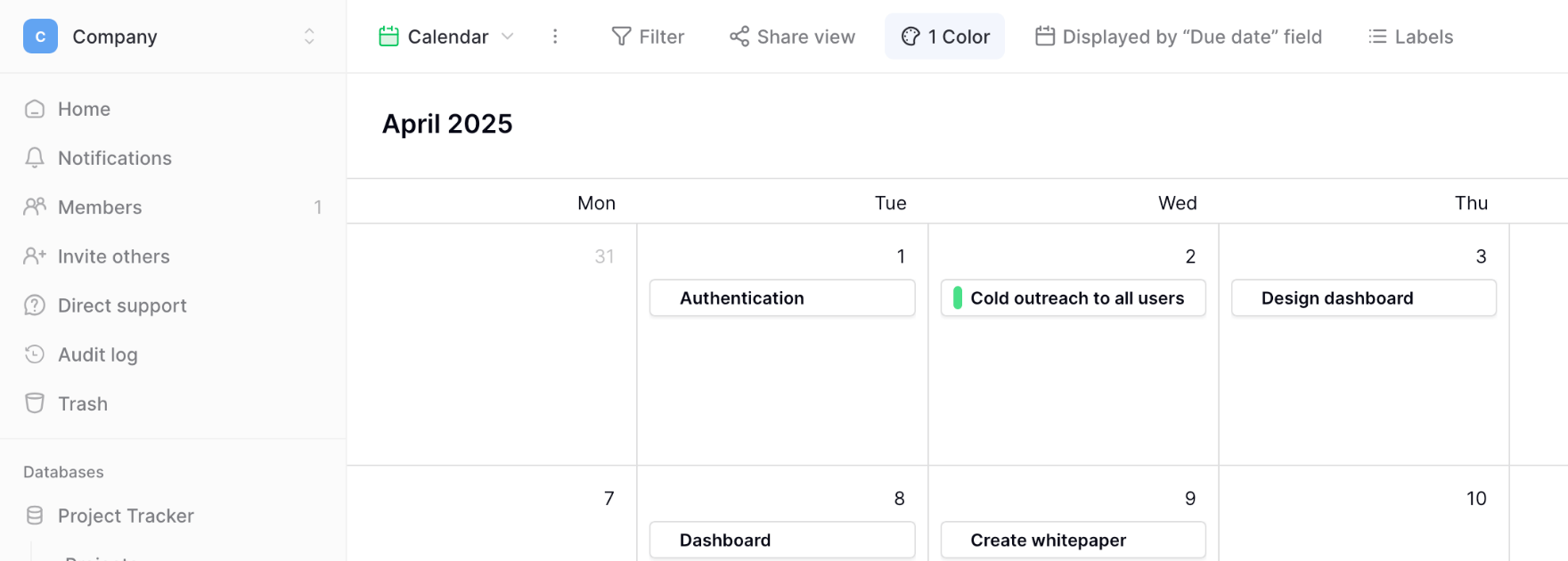1568x561 pixels.
Task: Open the Filter options
Action: [648, 37]
